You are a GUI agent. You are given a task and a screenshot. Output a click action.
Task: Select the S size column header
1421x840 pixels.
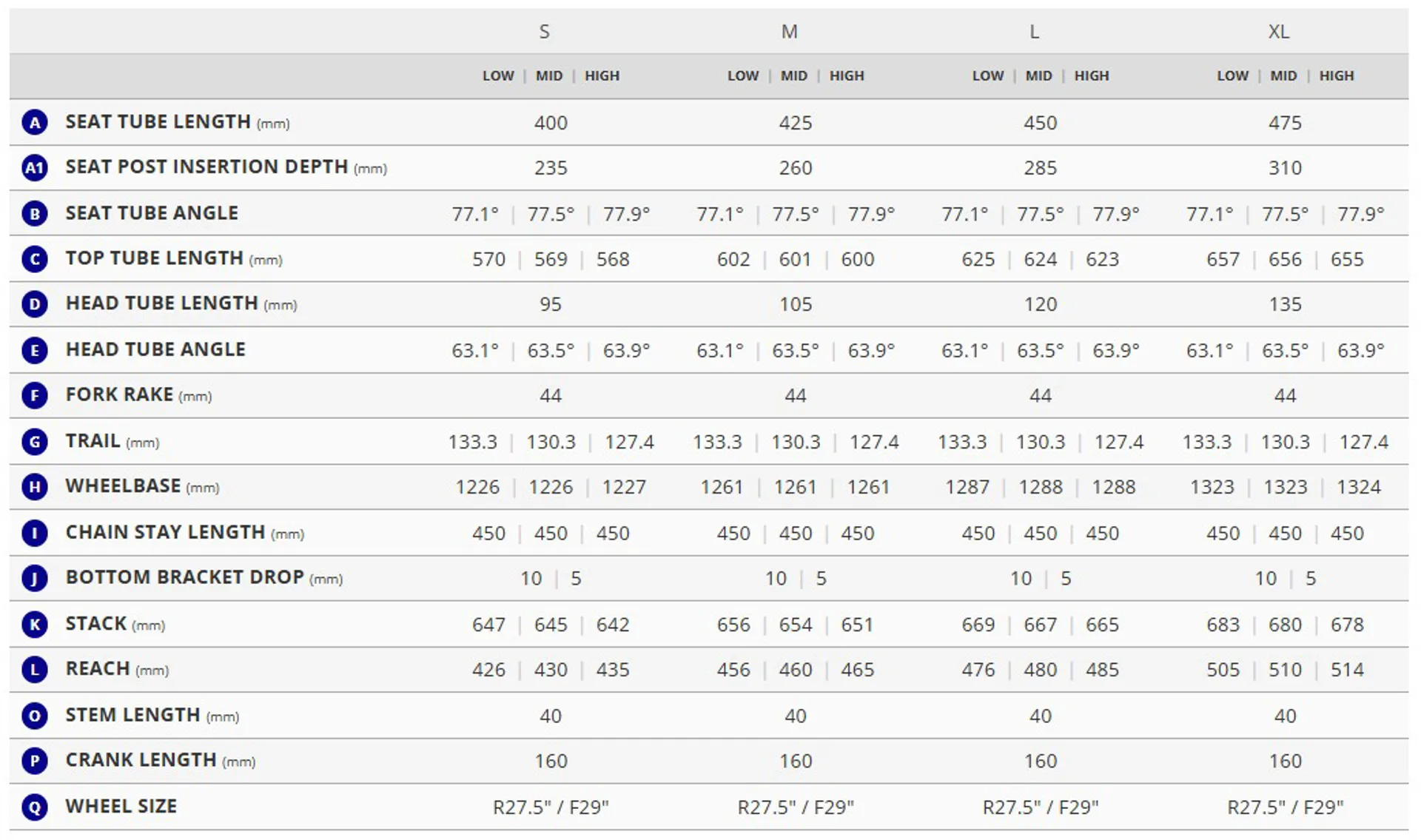point(544,32)
